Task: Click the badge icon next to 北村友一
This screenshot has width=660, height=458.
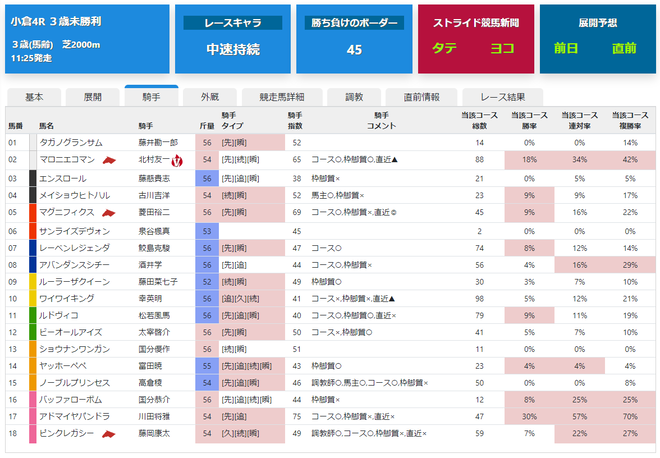Action: click(x=178, y=160)
